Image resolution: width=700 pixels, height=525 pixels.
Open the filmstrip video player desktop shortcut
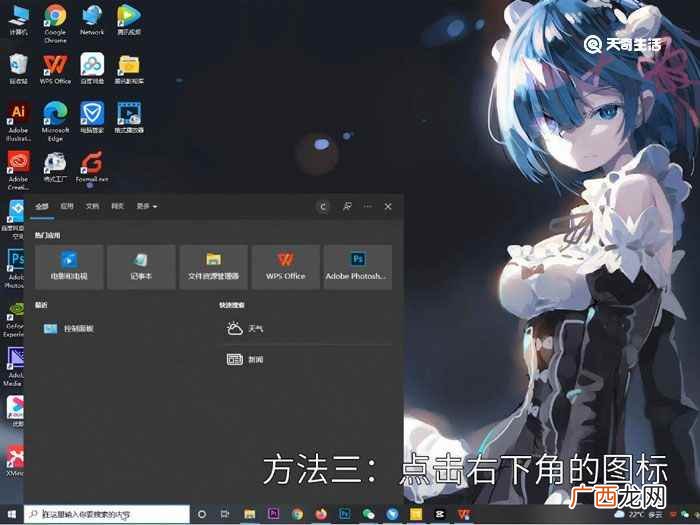(129, 117)
